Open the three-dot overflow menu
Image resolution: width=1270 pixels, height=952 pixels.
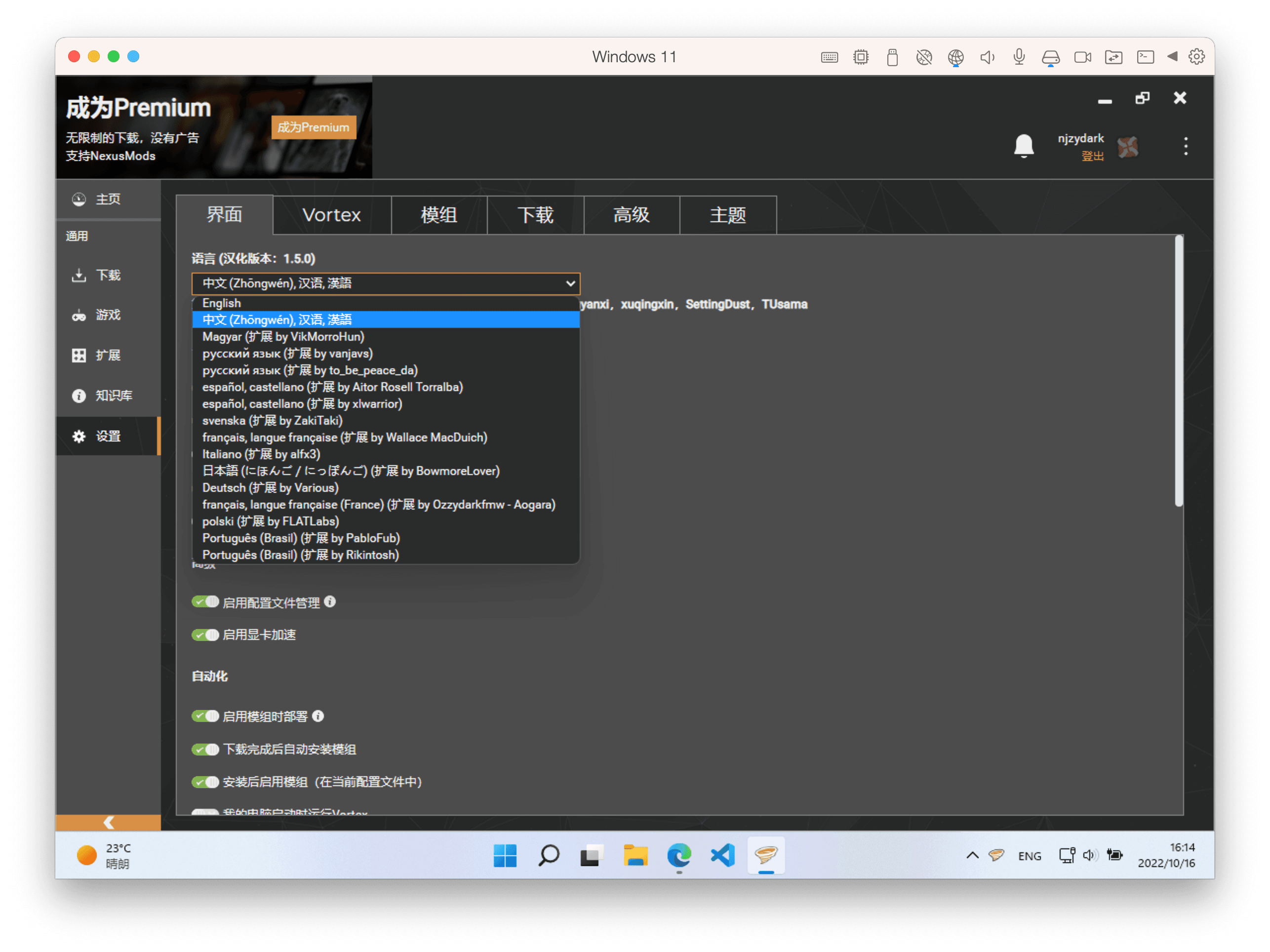(x=1186, y=146)
